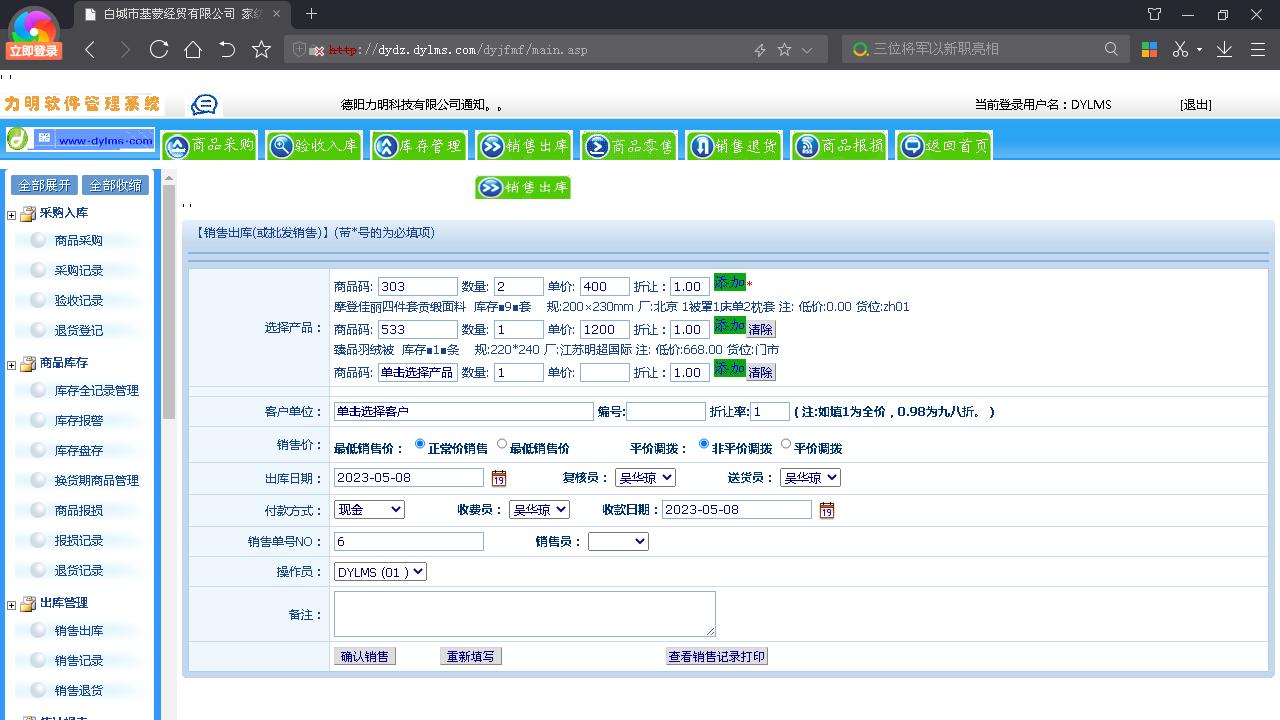The width and height of the screenshot is (1280, 720).
Task: Open the 复核员 reviewer dropdown
Action: click(x=644, y=477)
